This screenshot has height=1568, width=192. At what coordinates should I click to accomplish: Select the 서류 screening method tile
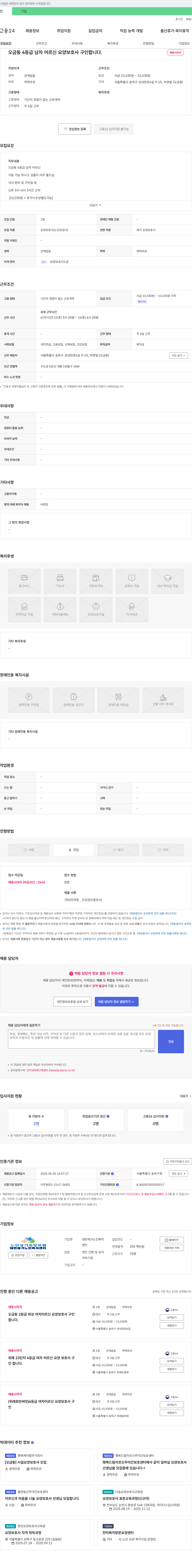(29, 850)
